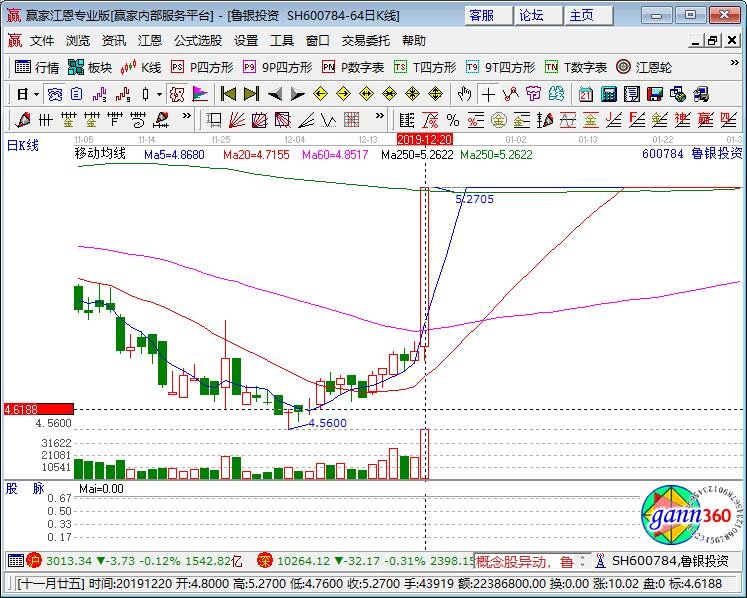Click the 日K线 label
The image size is (747, 598).
pos(22,145)
